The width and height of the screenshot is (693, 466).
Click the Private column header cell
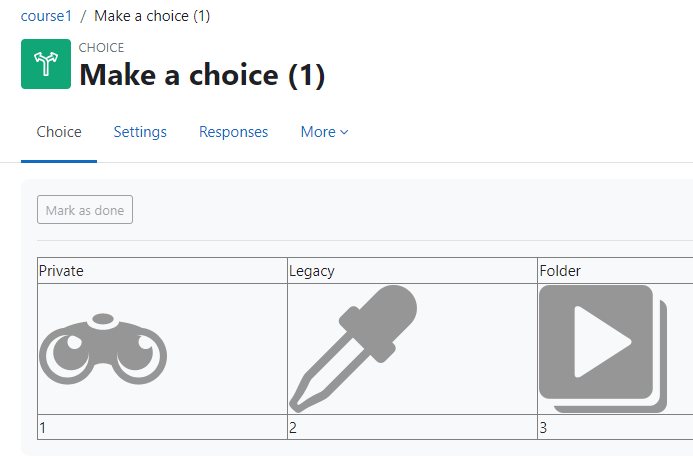pos(162,271)
